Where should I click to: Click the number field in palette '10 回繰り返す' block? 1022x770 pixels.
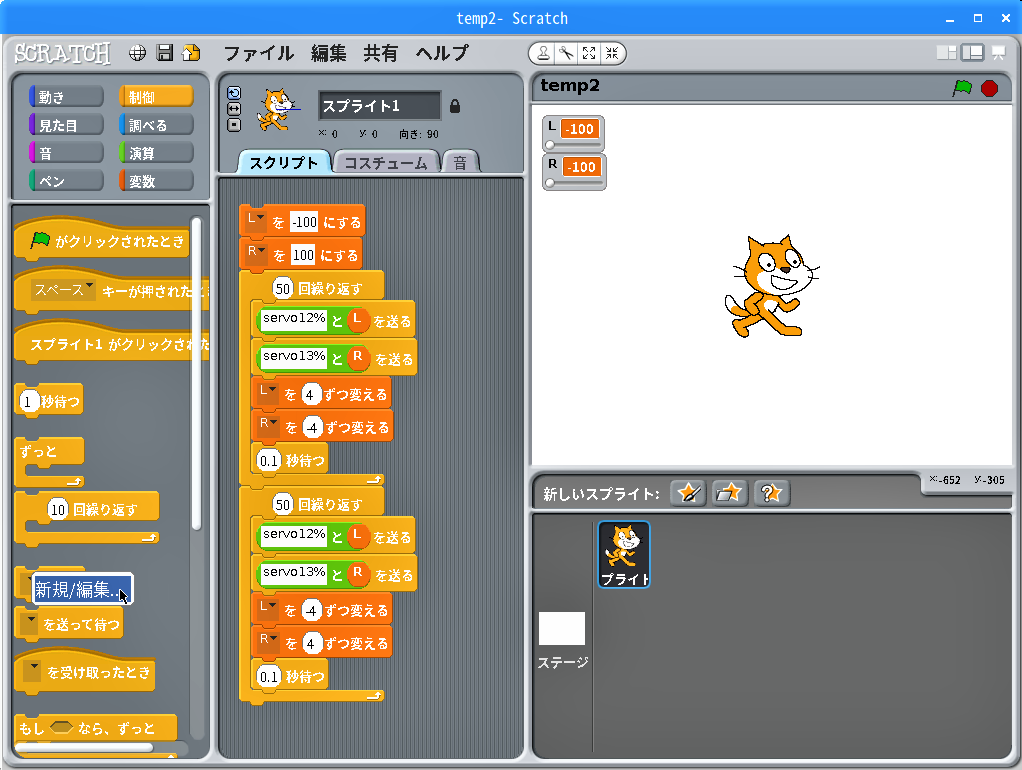[x=58, y=509]
